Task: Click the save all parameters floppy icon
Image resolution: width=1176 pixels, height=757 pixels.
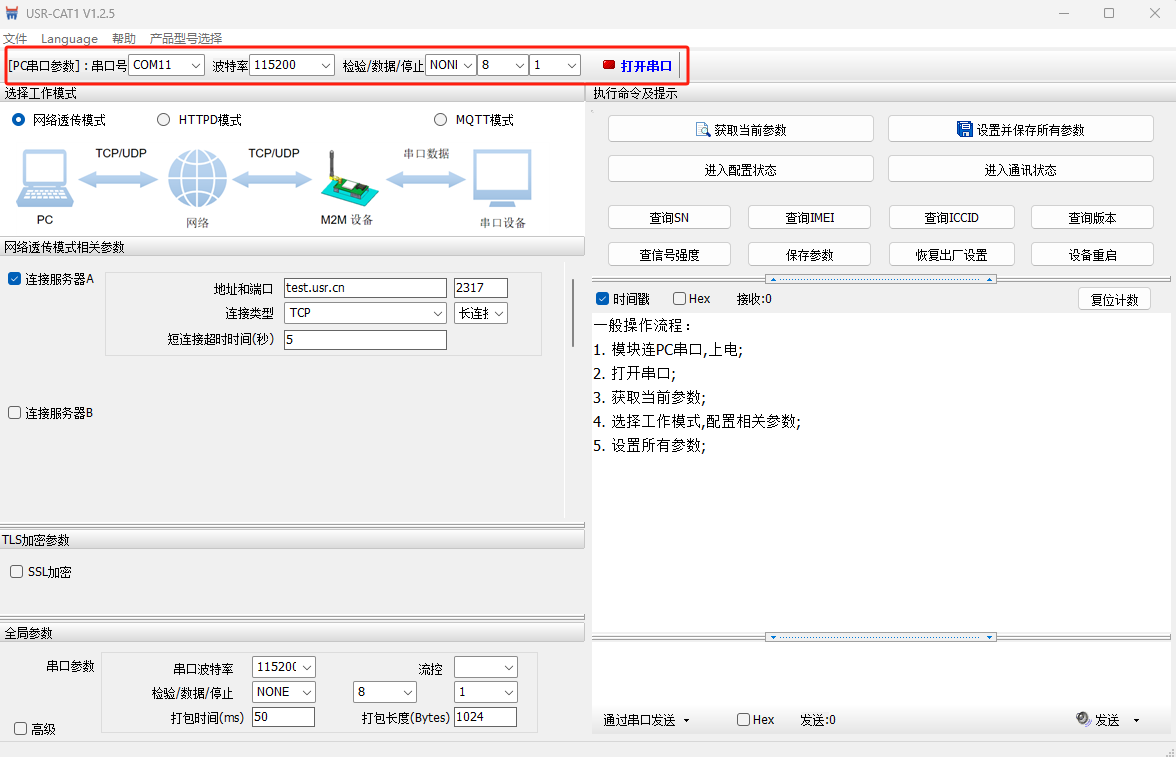Action: [x=964, y=129]
